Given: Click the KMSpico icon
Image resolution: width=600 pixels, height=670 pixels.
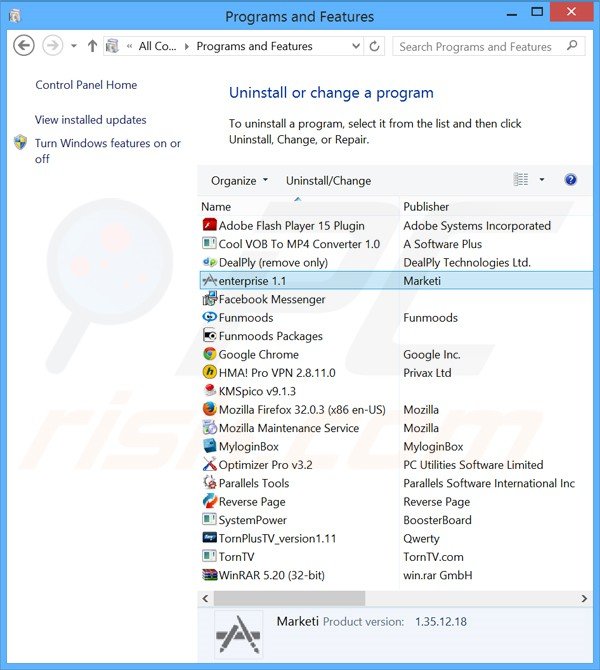Looking at the screenshot, I should click(x=209, y=391).
